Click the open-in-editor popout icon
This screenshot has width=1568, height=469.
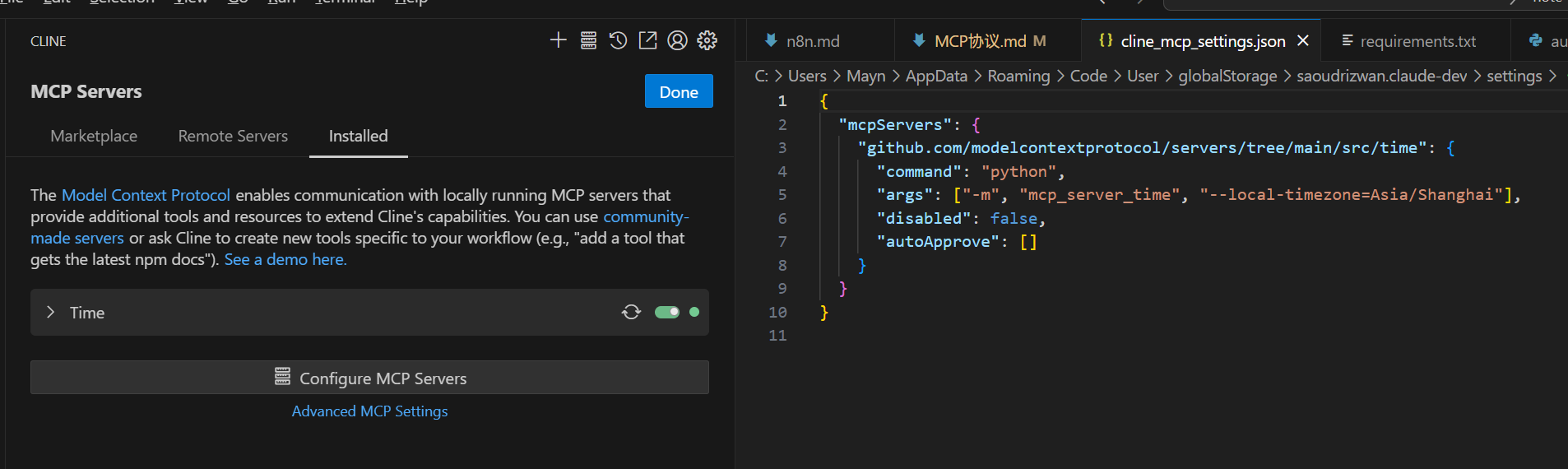coord(647,40)
